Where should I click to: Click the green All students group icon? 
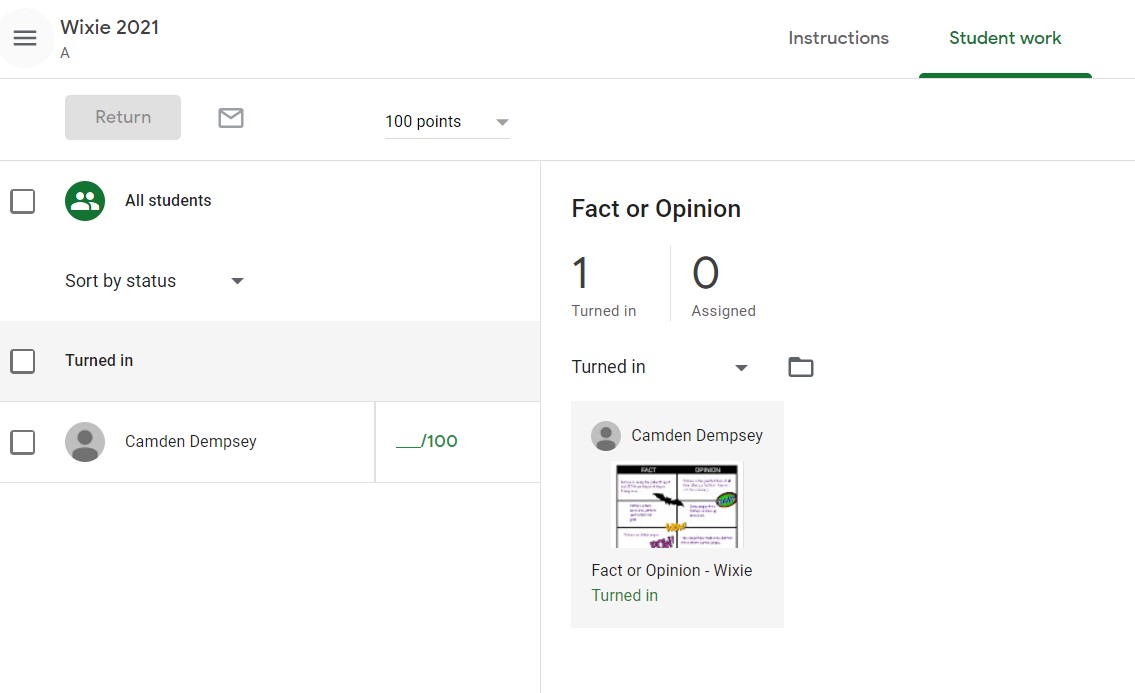tap(85, 201)
